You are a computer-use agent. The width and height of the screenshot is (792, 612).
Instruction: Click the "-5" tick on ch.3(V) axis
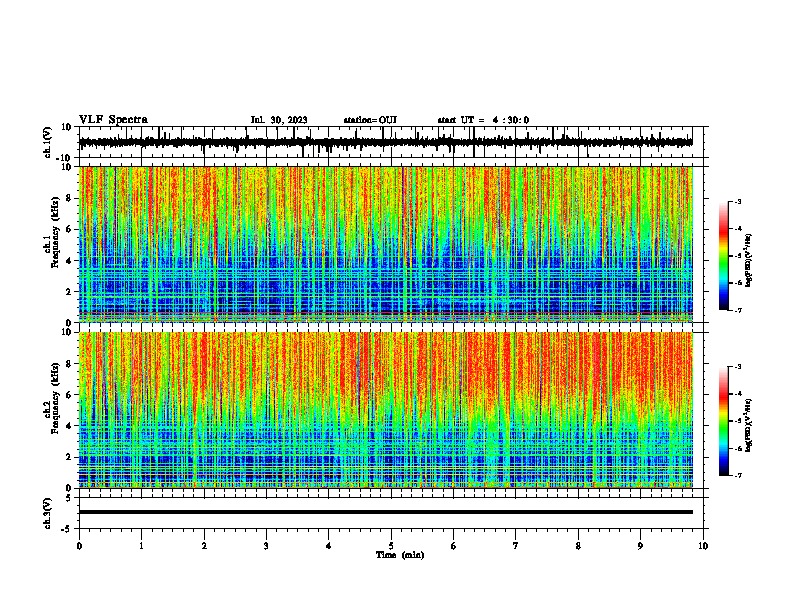tap(67, 529)
